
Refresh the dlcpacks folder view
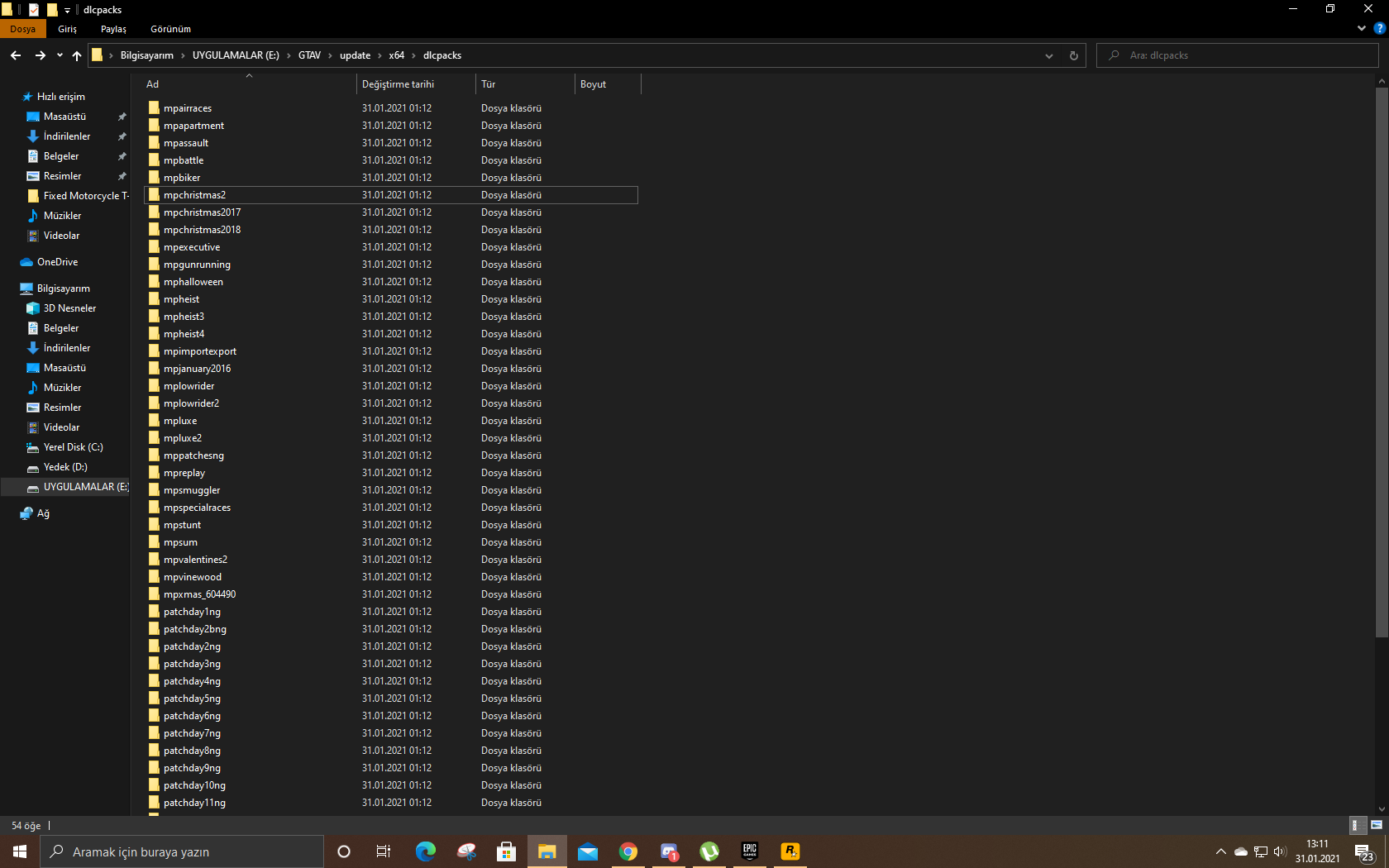1074,55
